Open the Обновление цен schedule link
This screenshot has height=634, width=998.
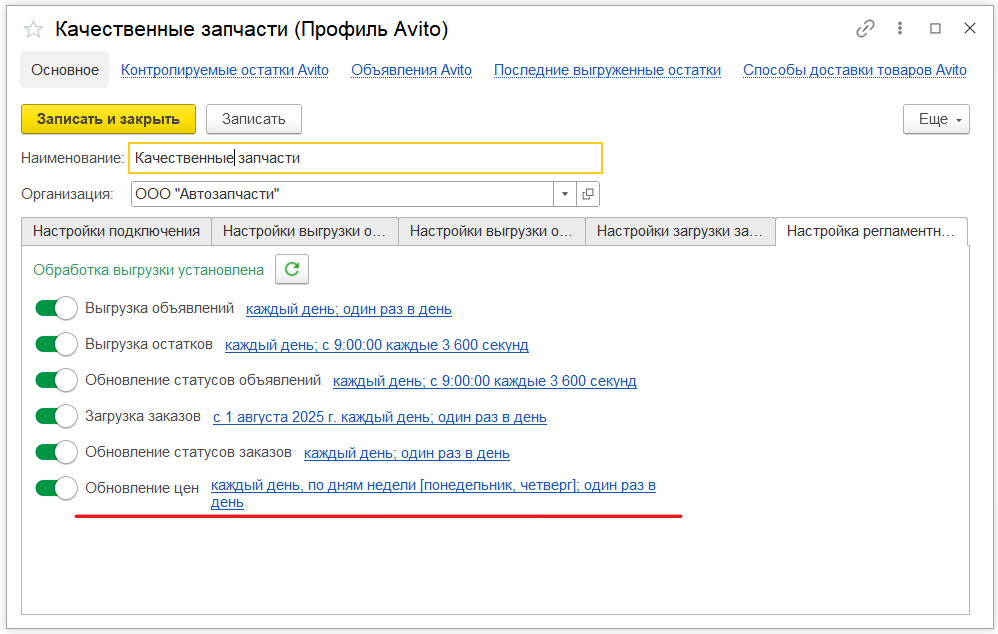coord(432,486)
